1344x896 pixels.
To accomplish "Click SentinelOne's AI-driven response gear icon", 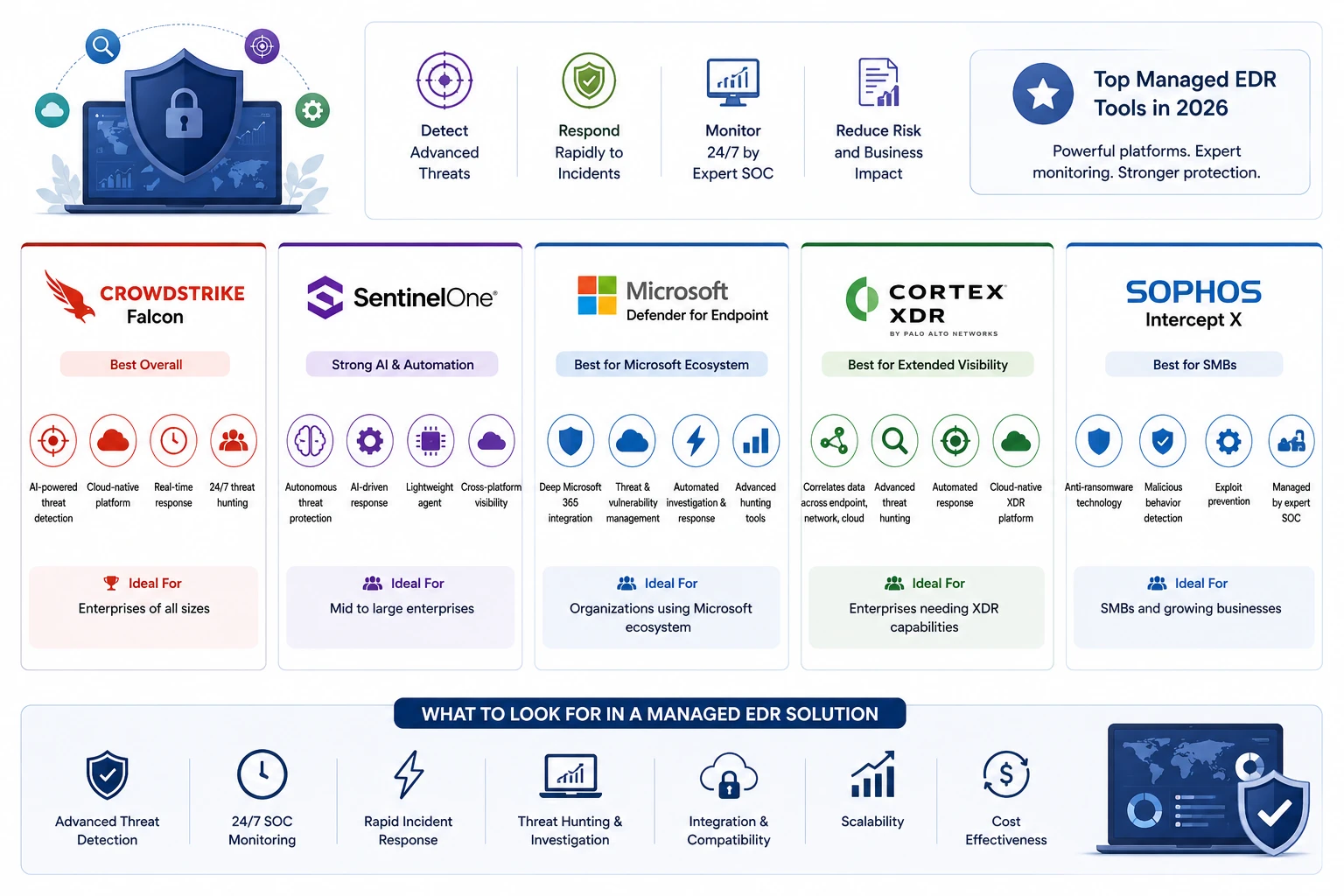I will [369, 440].
